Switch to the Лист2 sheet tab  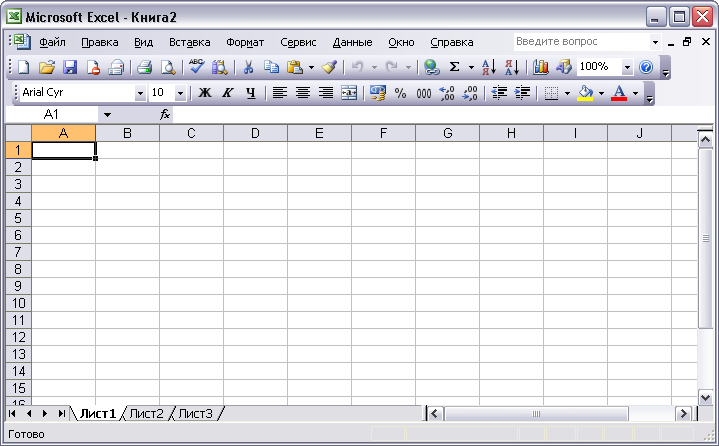point(146,413)
